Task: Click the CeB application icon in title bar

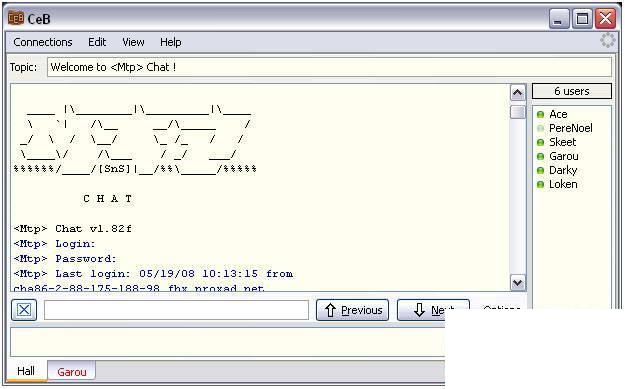Action: pyautogui.click(x=16, y=18)
